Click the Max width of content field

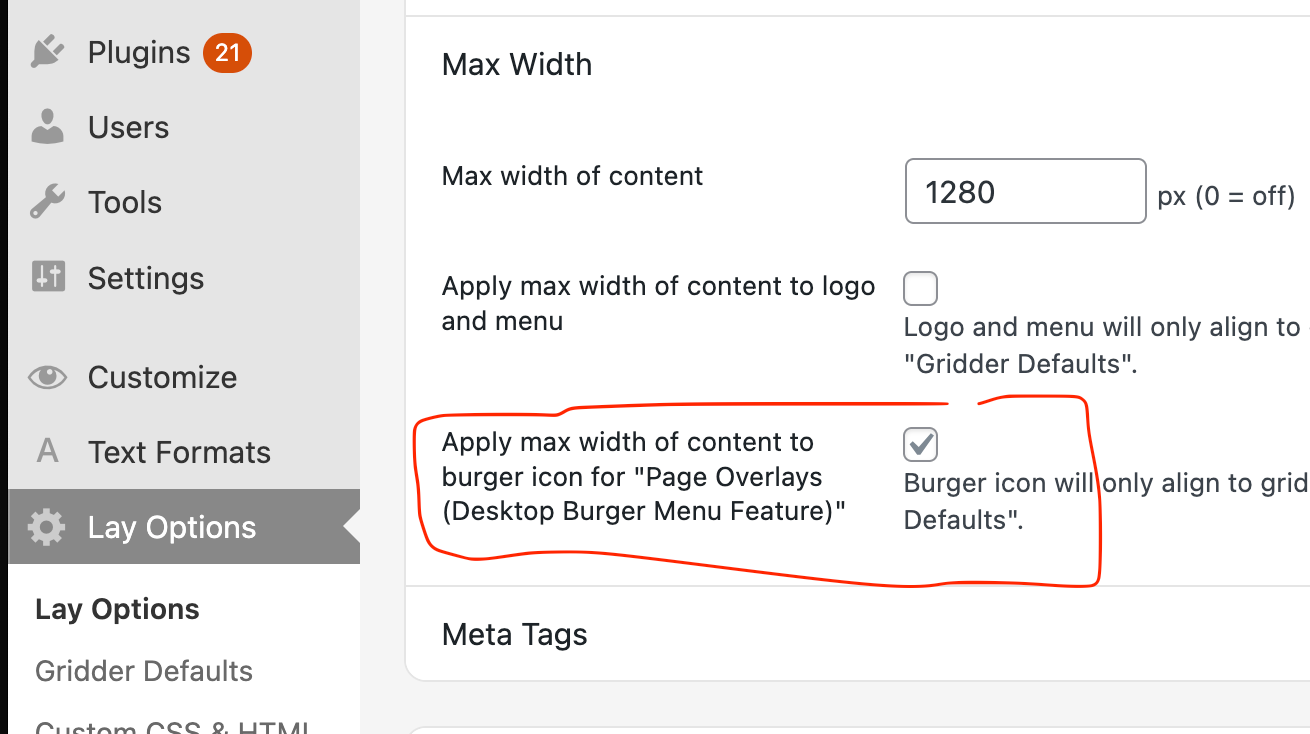point(1024,191)
